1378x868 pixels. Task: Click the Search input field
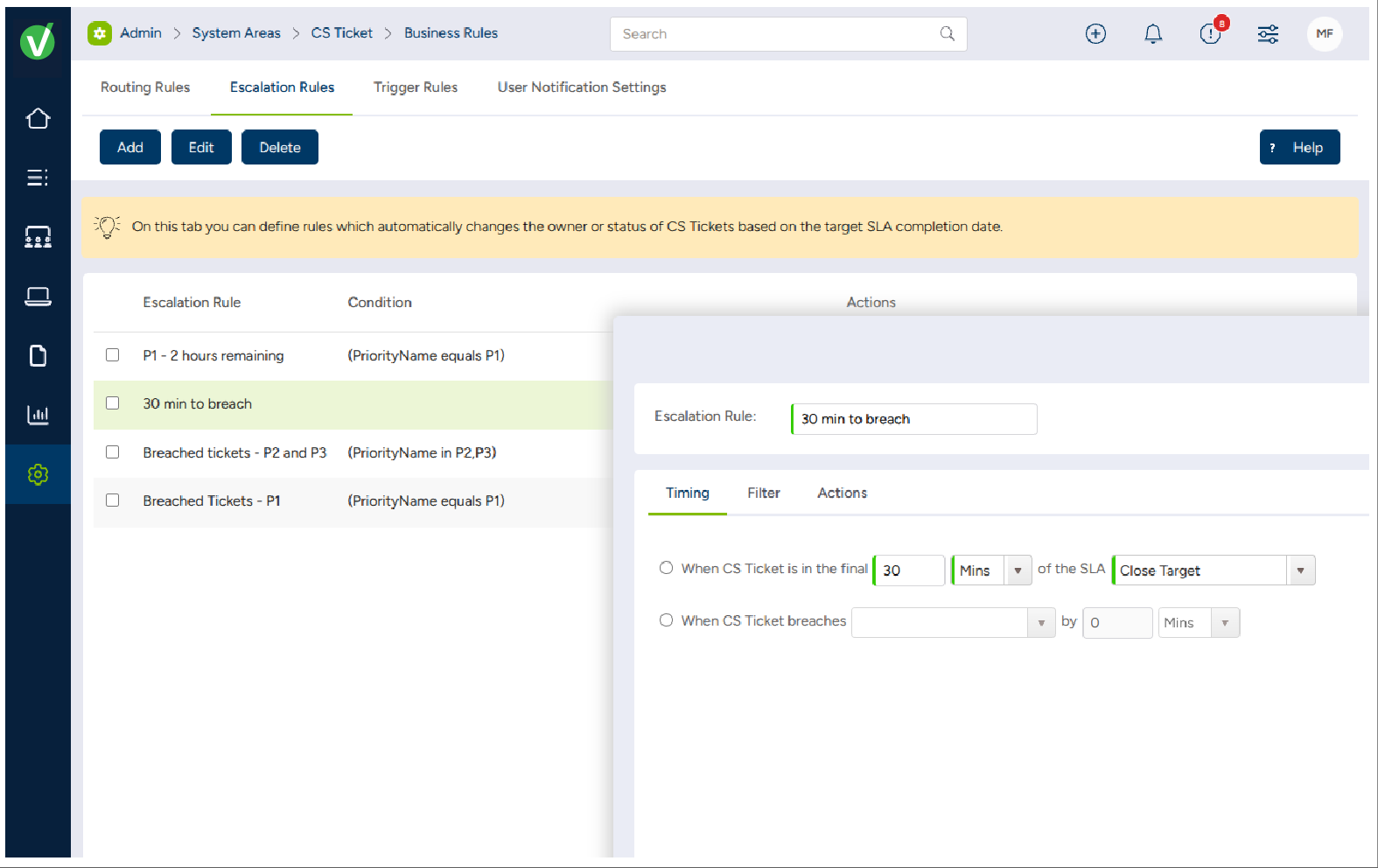(x=788, y=34)
